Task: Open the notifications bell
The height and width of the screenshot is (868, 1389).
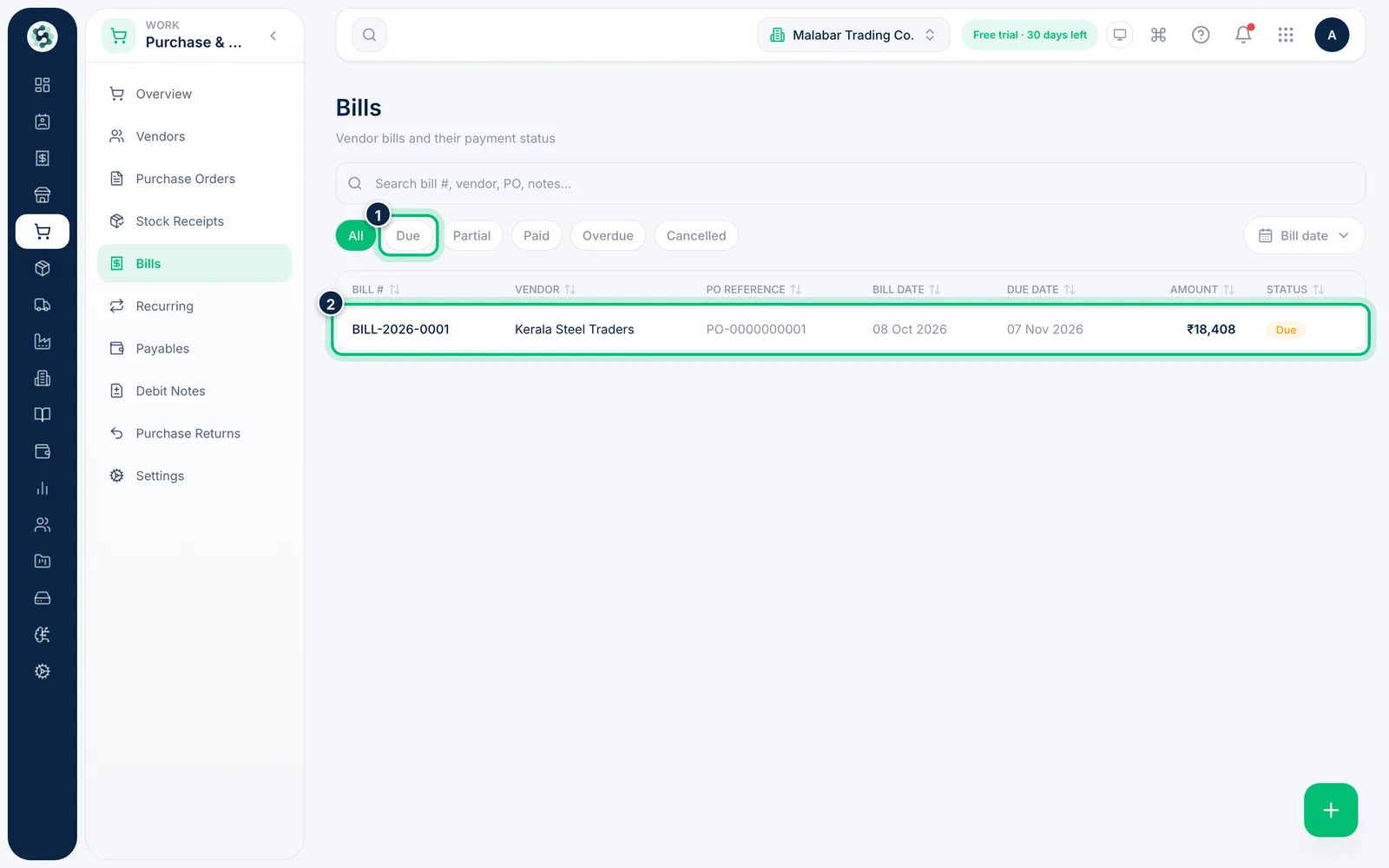Action: coord(1243,35)
